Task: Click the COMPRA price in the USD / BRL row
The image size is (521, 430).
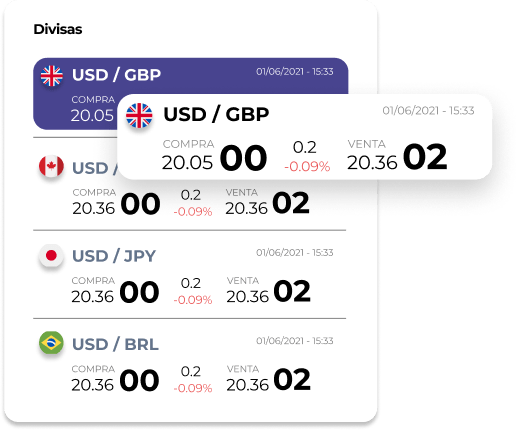Action: click(115, 380)
